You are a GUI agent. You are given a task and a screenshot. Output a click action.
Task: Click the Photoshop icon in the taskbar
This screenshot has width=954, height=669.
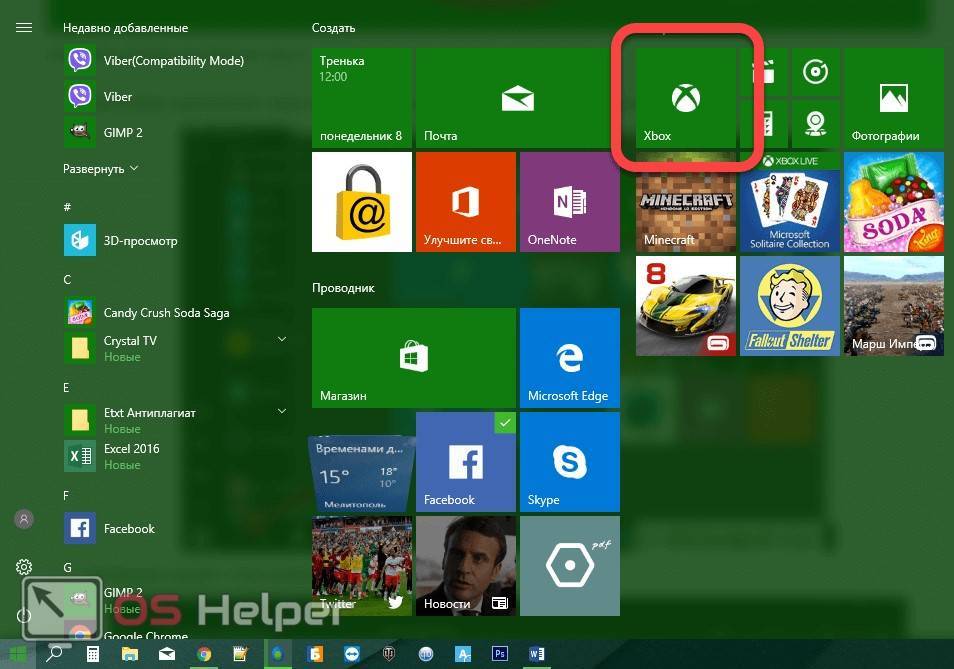(500, 654)
